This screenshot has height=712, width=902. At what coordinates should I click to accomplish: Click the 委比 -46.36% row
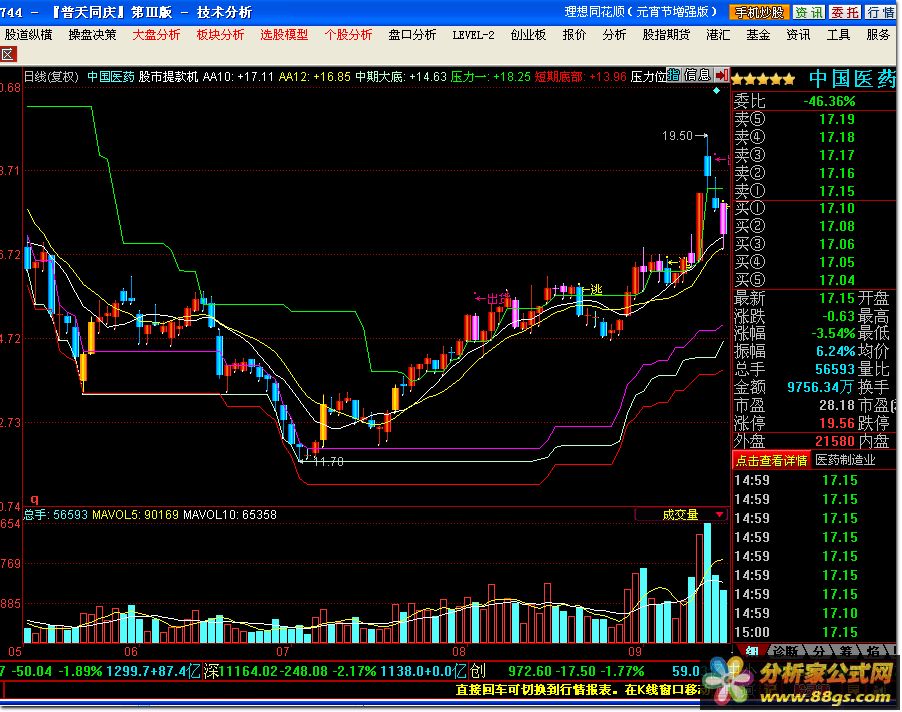point(814,101)
